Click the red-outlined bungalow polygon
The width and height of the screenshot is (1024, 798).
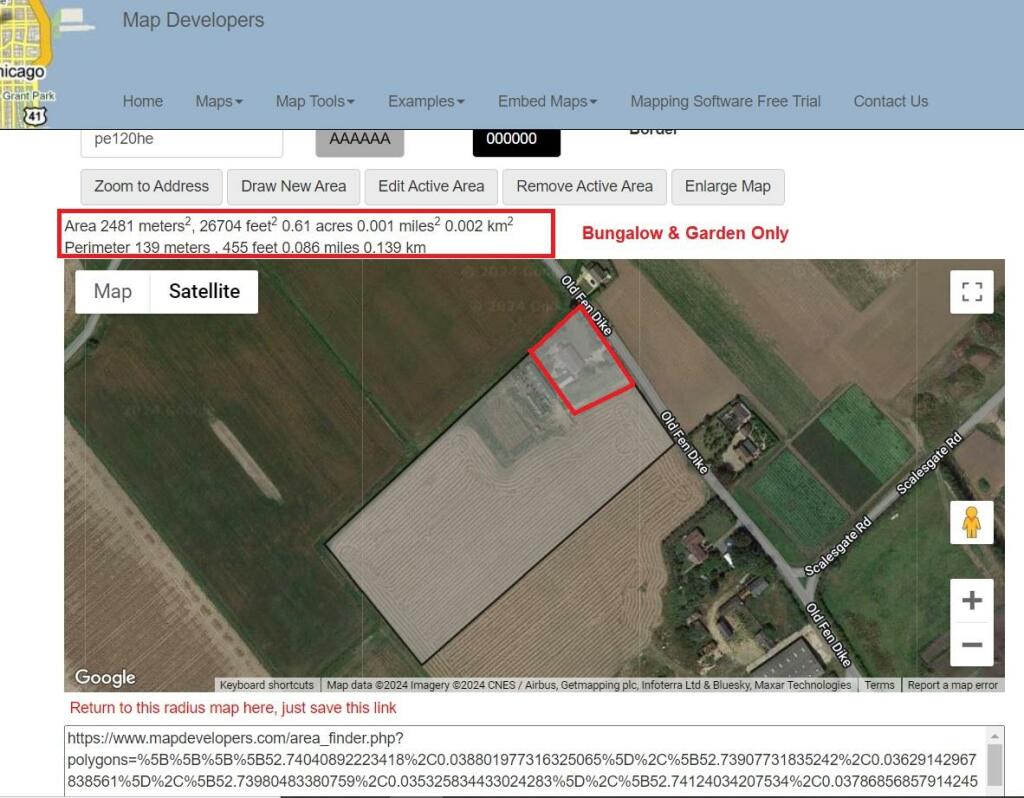point(581,362)
